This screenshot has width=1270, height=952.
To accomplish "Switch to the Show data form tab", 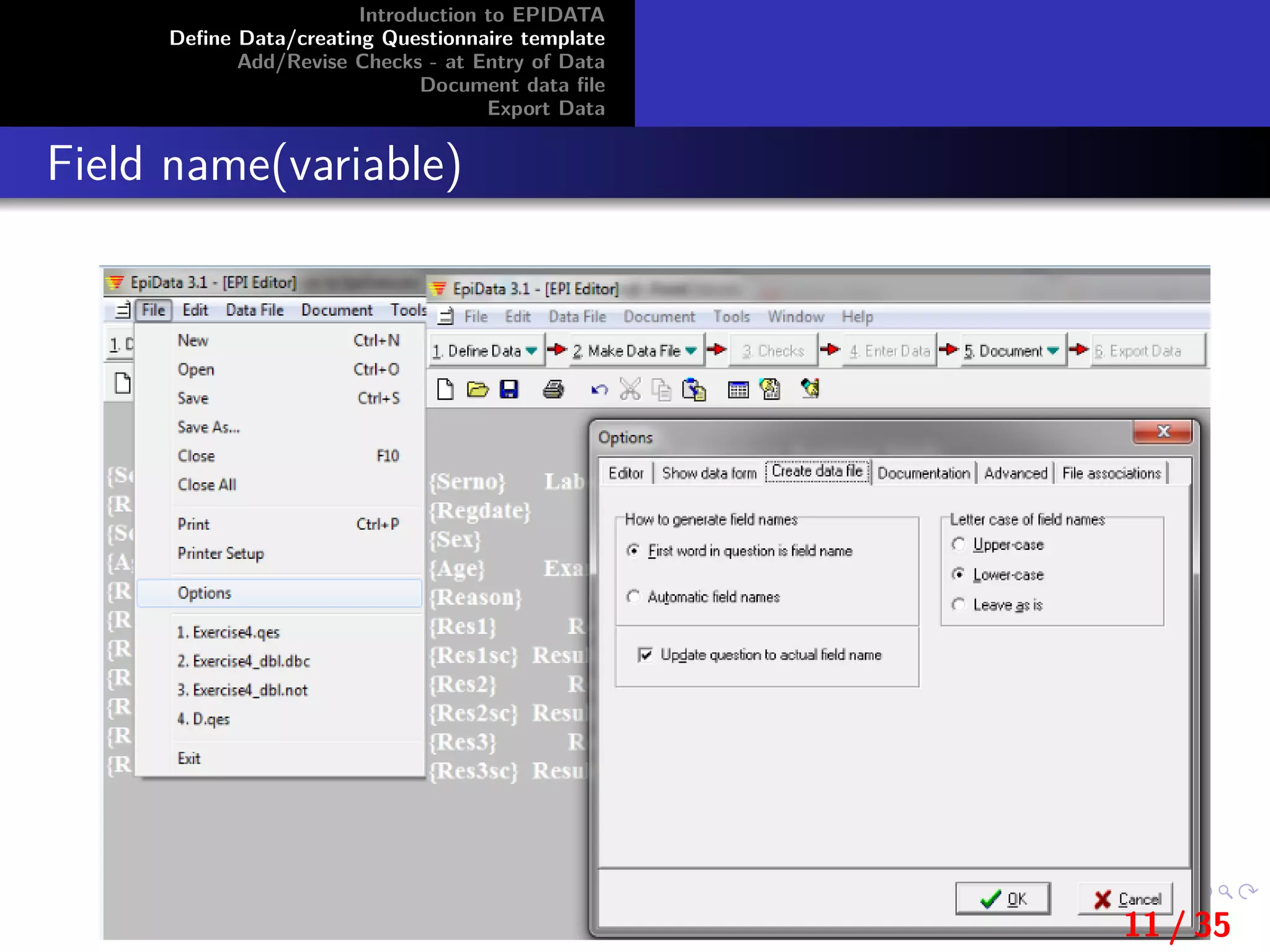I will (709, 474).
